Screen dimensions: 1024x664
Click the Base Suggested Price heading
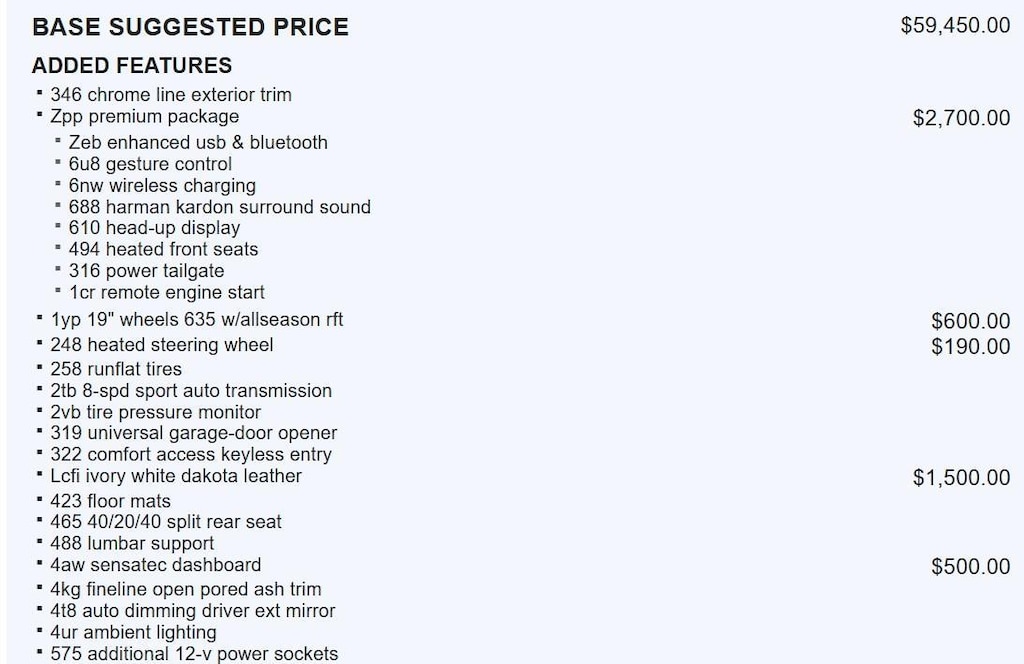190,27
